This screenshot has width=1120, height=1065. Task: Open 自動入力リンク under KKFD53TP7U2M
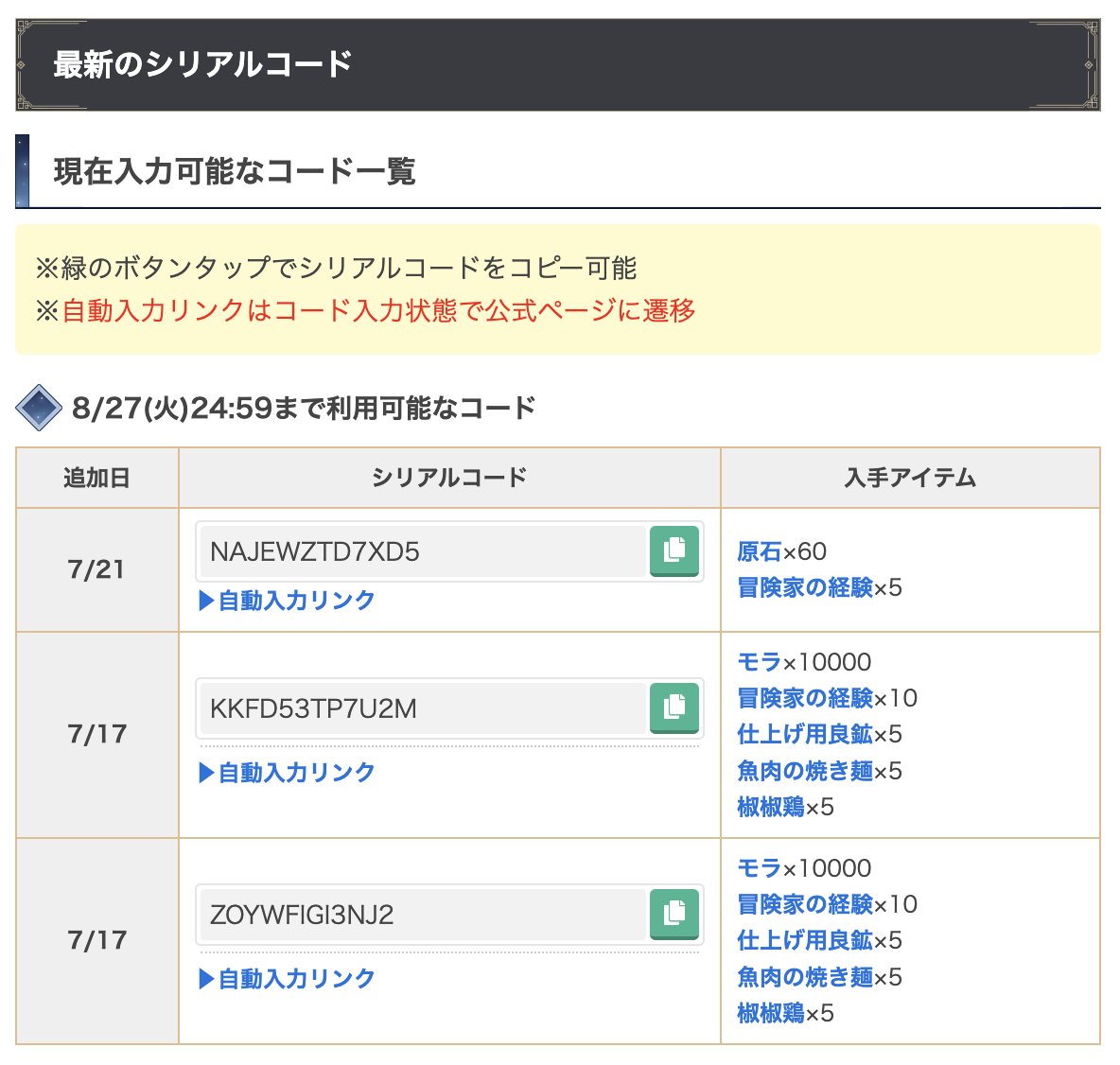point(287,772)
